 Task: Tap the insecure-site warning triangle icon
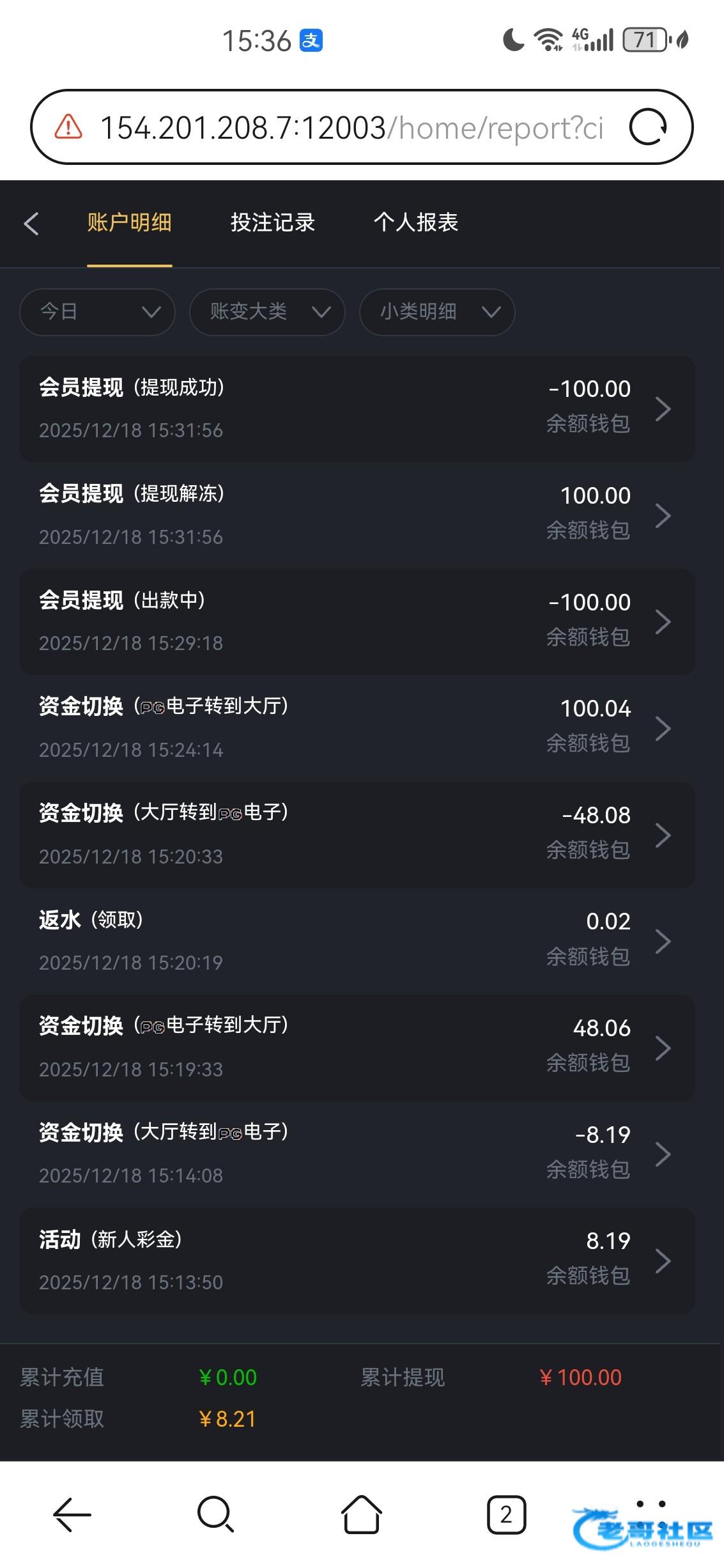coord(68,127)
